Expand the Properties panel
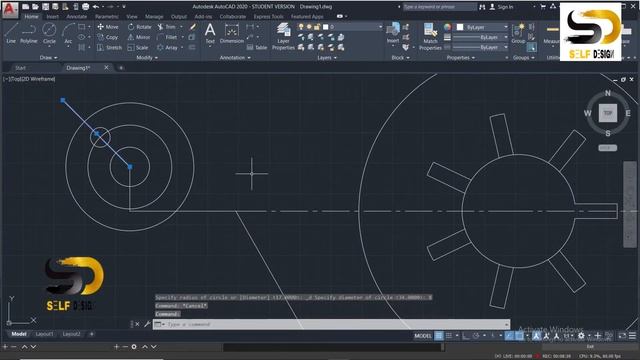This screenshot has width=640, height=360. click(461, 58)
